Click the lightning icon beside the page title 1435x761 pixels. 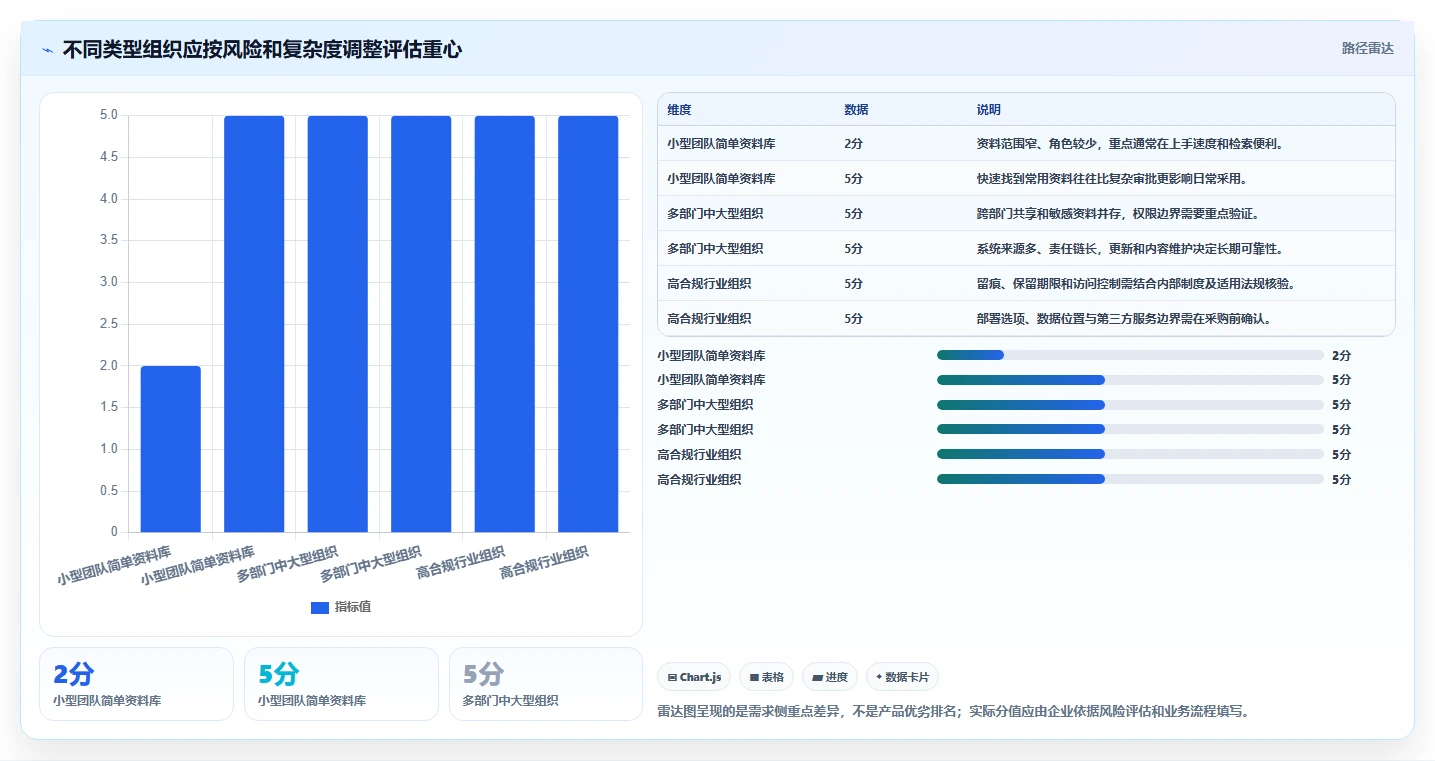pos(48,50)
